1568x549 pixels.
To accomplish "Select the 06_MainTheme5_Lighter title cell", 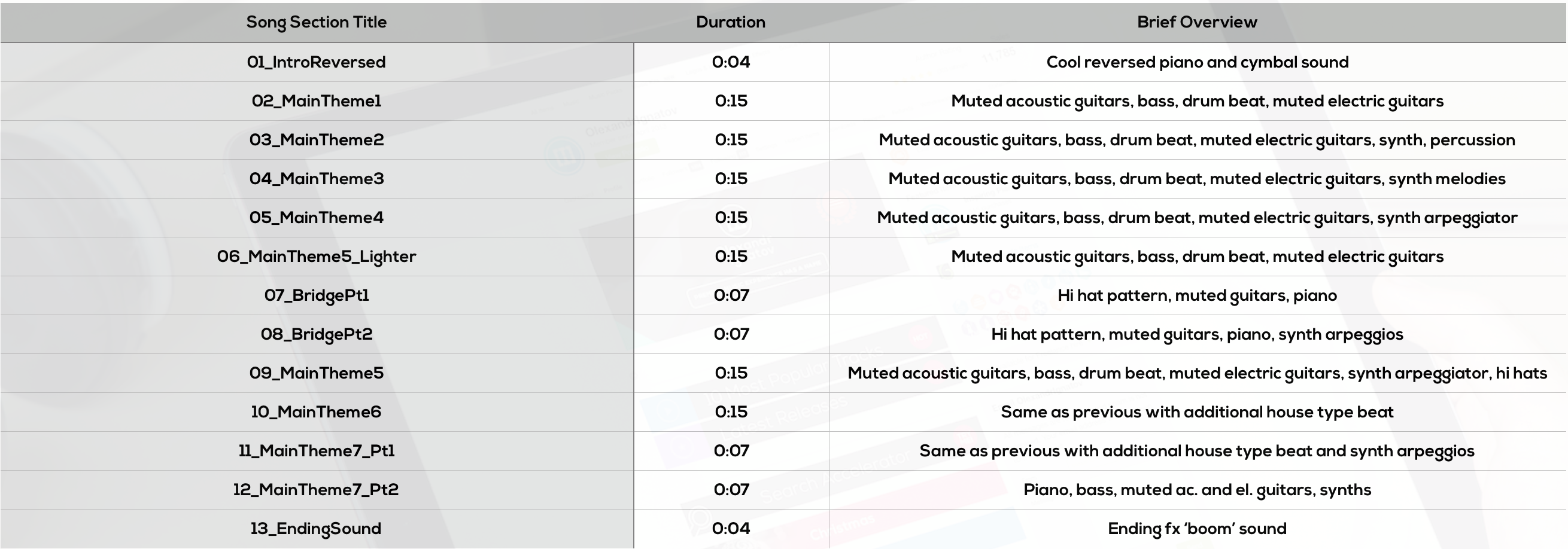I will pyautogui.click(x=316, y=257).
